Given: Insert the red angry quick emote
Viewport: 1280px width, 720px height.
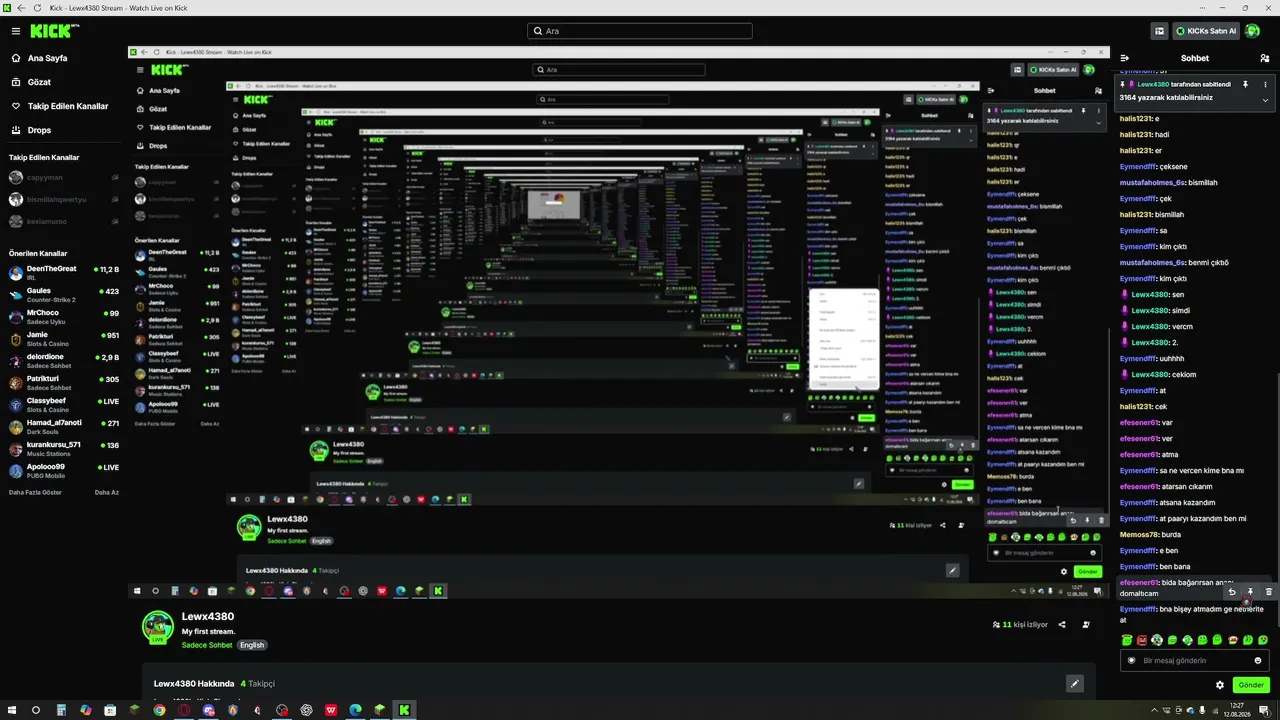Looking at the screenshot, I should pyautogui.click(x=1142, y=640).
